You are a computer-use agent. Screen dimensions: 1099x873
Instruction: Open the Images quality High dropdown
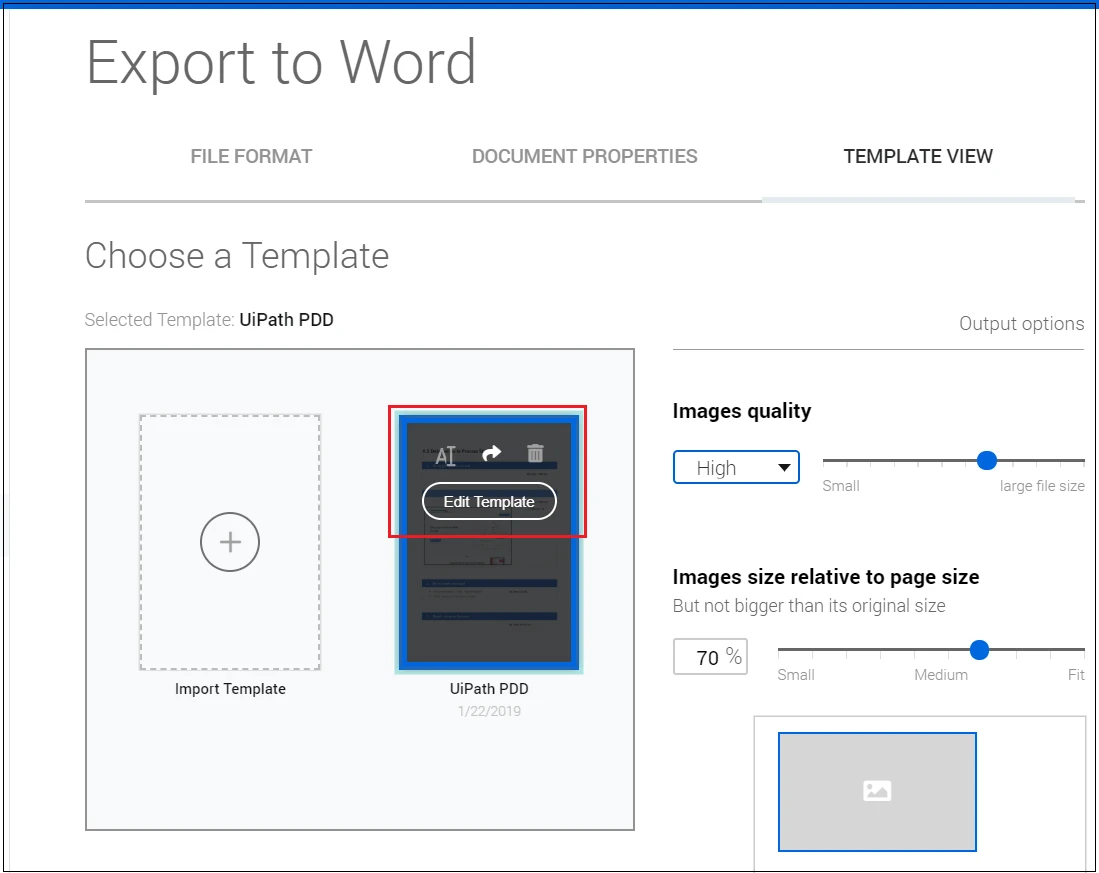736,467
